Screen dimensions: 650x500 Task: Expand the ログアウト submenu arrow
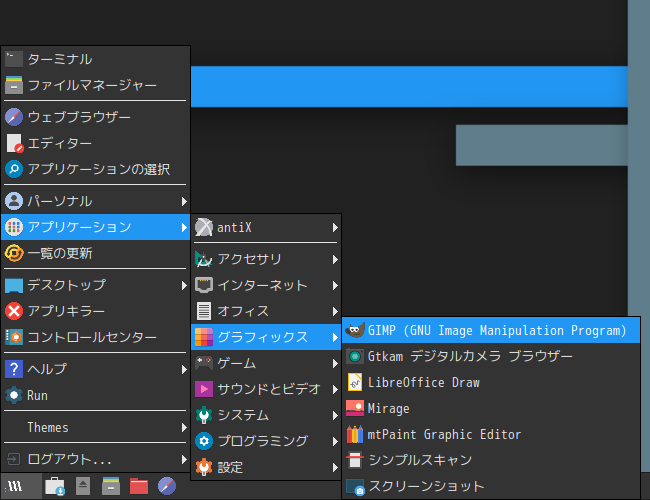(184, 459)
